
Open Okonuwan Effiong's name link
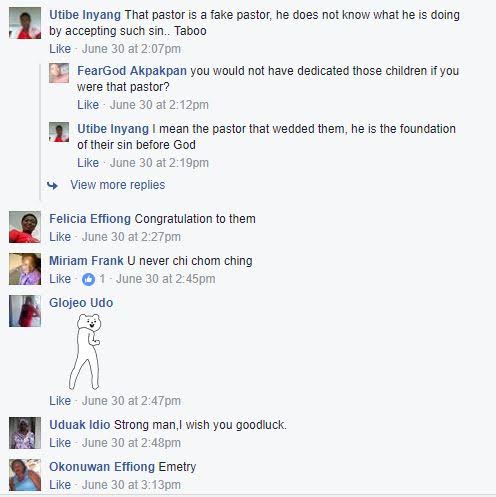point(102,467)
